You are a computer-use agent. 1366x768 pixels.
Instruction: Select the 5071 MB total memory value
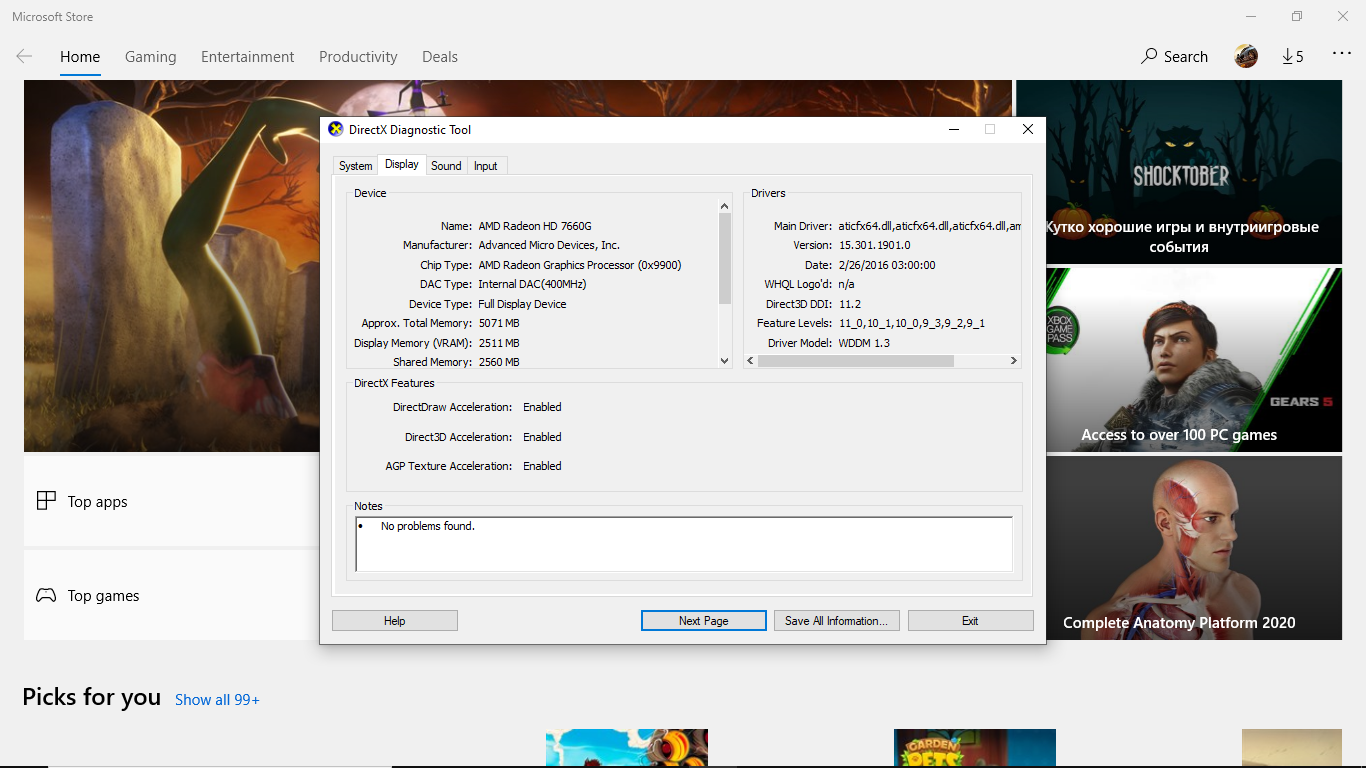point(499,323)
